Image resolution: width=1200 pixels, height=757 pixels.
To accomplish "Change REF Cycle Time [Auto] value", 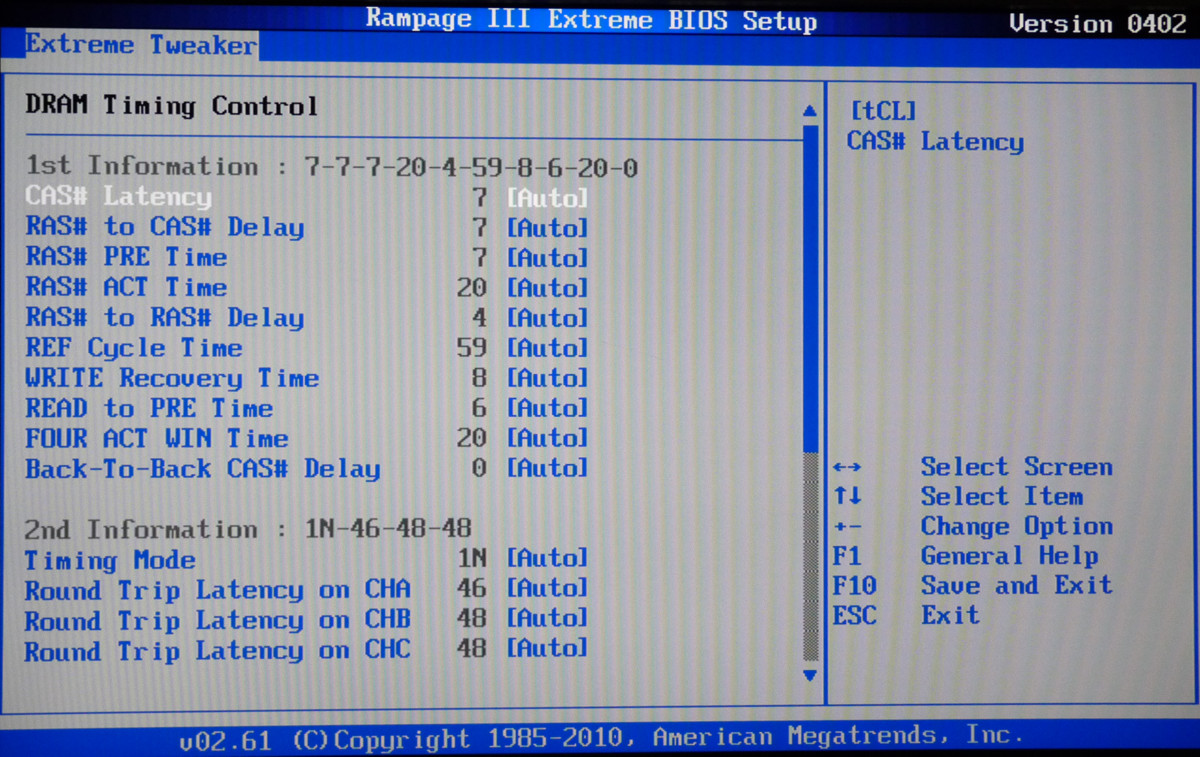I will [548, 348].
